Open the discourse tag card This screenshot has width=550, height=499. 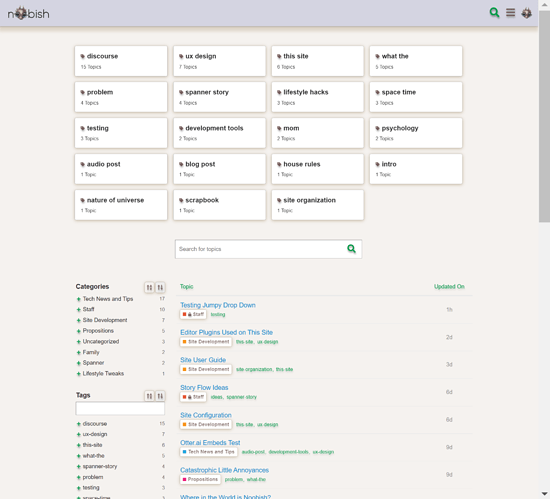pos(121,61)
